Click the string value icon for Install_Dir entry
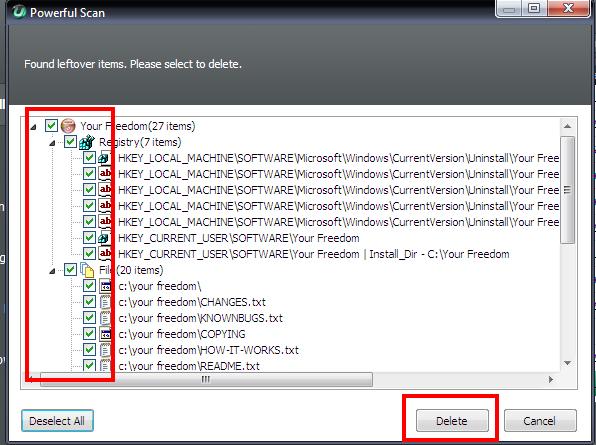The image size is (596, 445). click(105, 254)
